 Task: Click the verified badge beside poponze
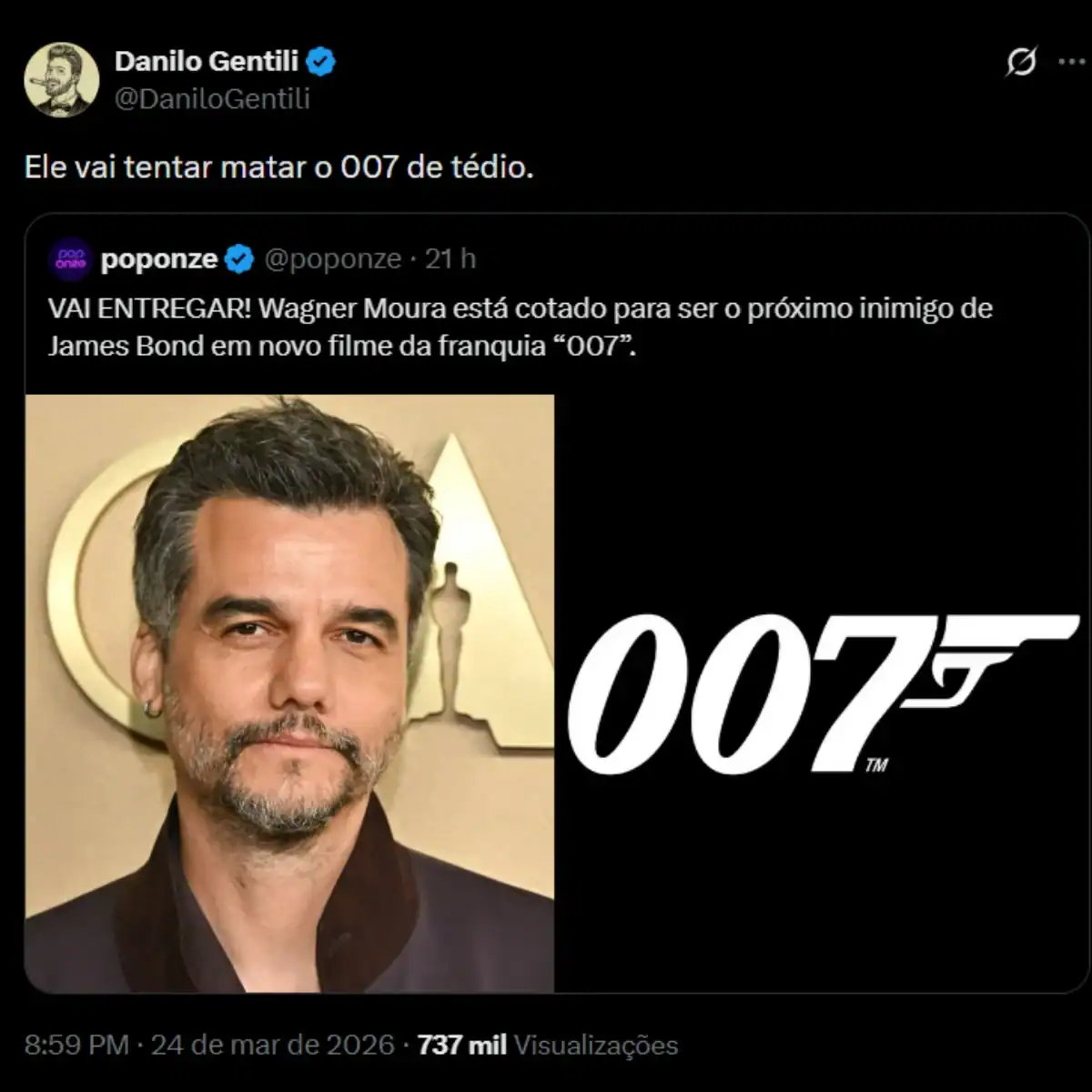tap(239, 259)
